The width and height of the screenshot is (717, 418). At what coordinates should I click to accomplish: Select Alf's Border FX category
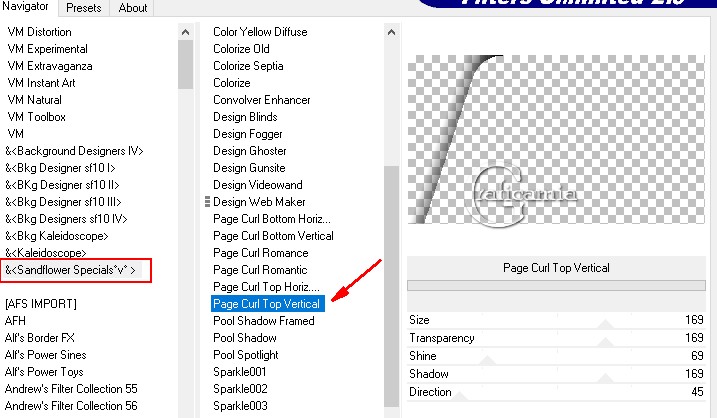(39, 338)
